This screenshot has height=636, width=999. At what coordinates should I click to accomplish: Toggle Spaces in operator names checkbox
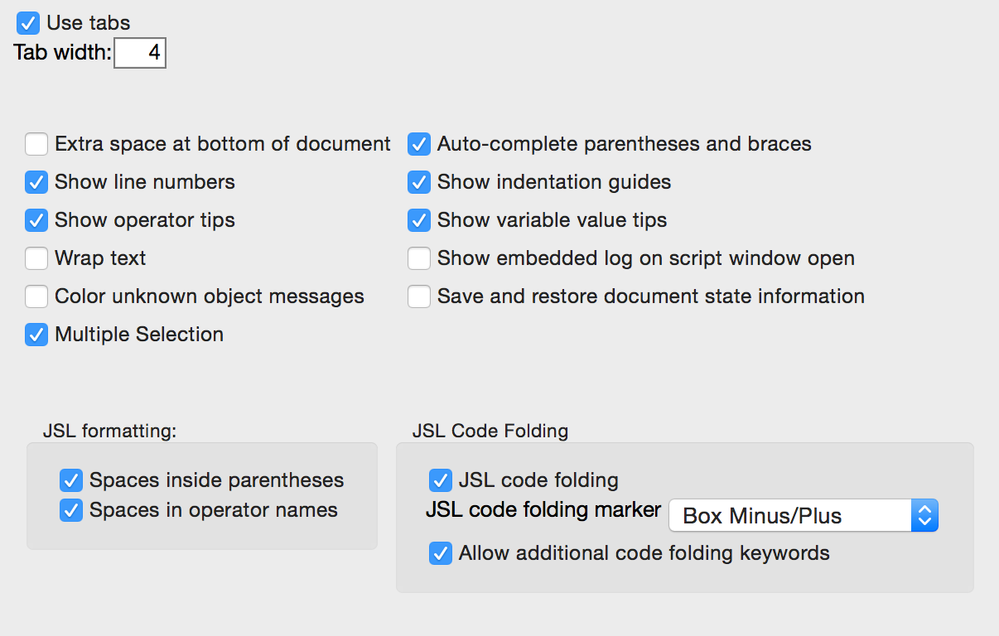[71, 510]
